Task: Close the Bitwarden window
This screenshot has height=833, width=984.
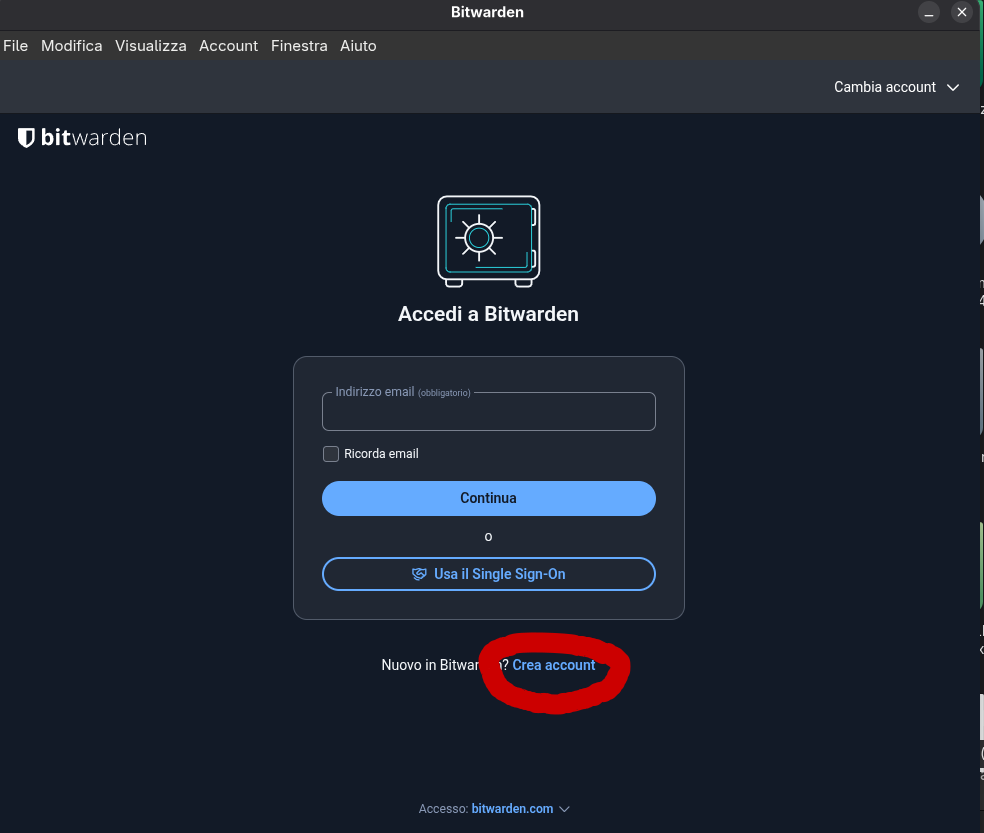Action: click(x=962, y=13)
